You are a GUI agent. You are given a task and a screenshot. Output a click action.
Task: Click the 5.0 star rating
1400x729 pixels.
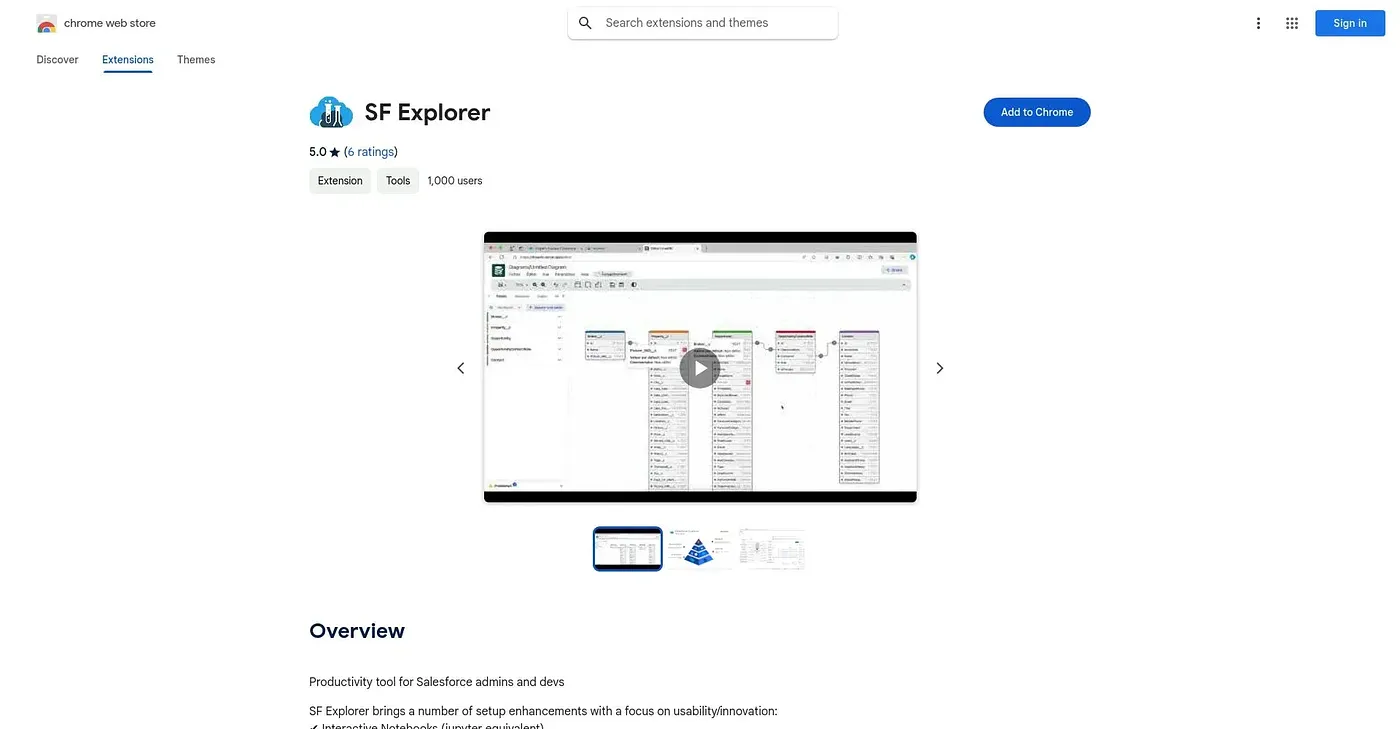point(325,152)
